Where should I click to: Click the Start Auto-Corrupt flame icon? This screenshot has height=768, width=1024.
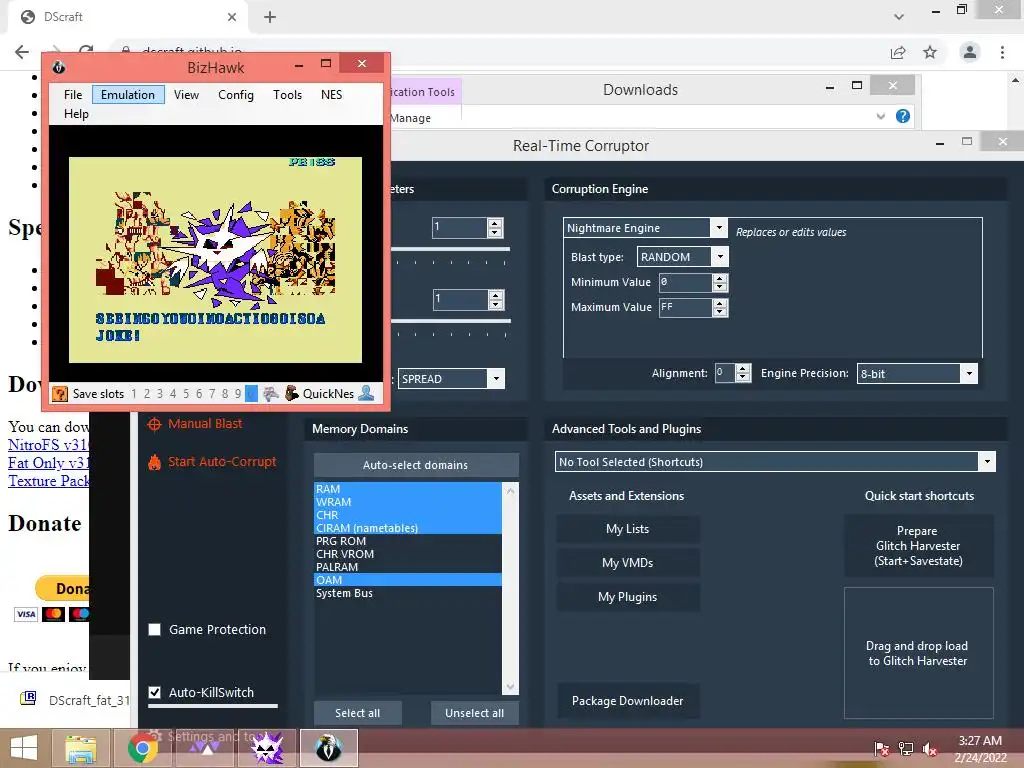pos(154,462)
